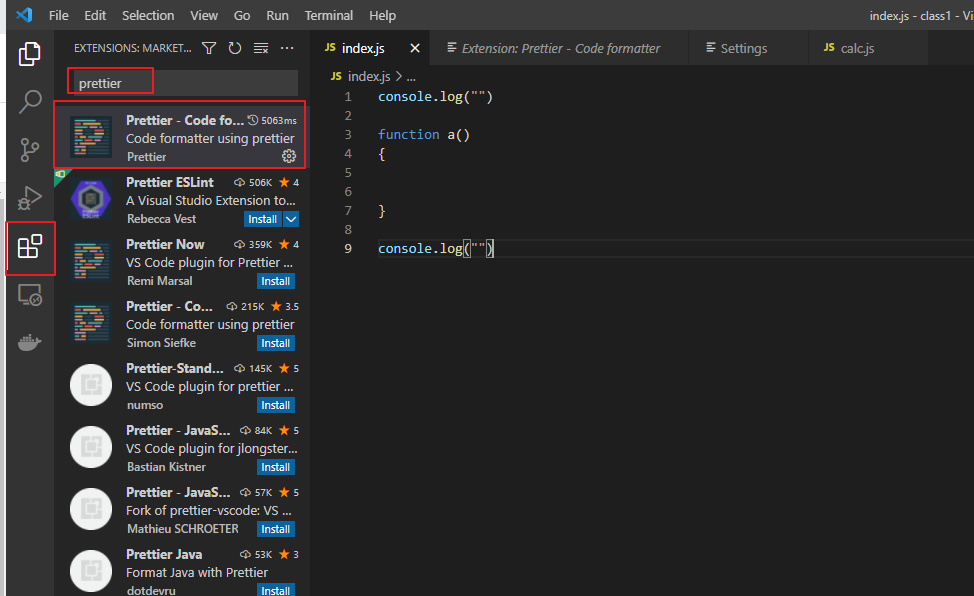The width and height of the screenshot is (974, 596).
Task: Install Simon Siefke's Prettier extension
Action: [276, 343]
